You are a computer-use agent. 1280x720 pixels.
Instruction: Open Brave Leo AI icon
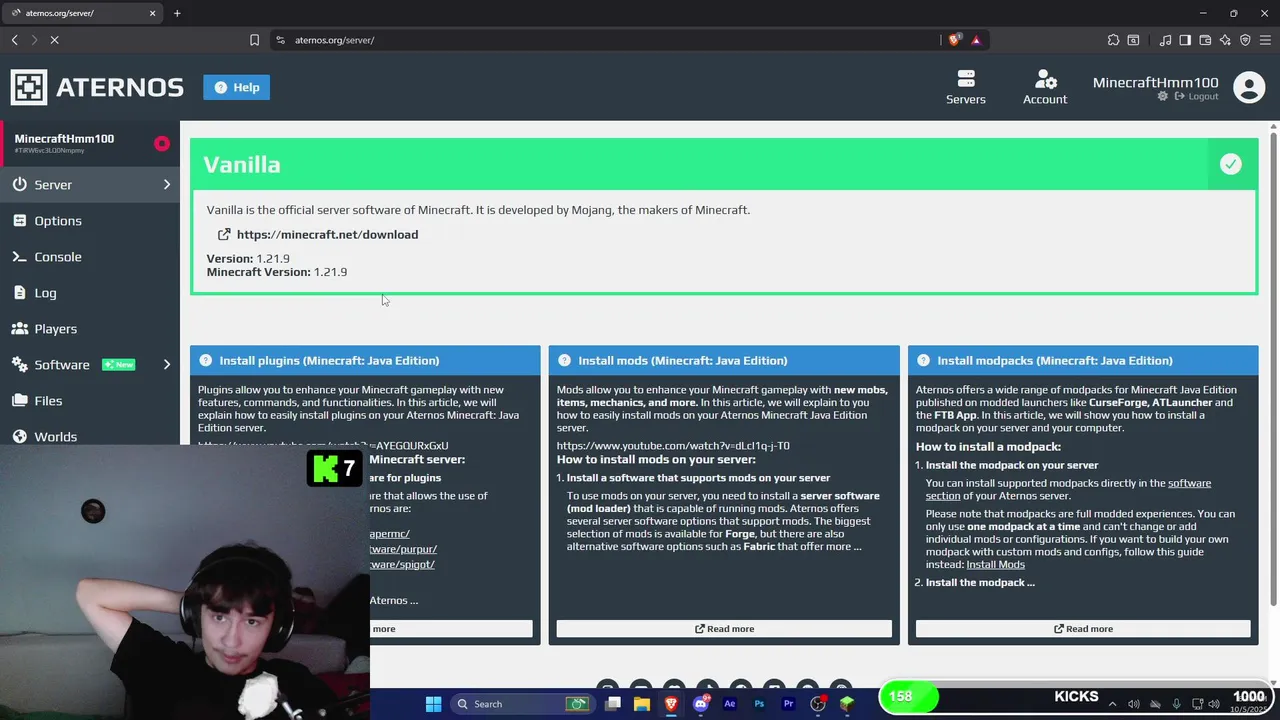[1225, 40]
